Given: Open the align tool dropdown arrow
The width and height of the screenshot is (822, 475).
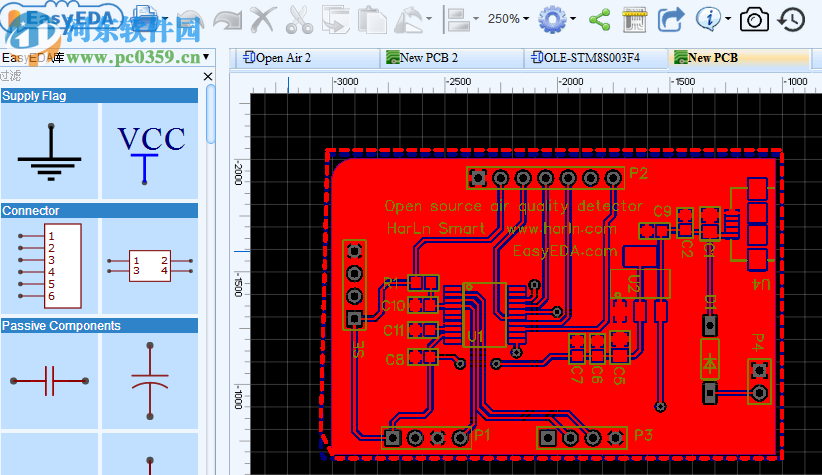Looking at the screenshot, I should [x=476, y=18].
